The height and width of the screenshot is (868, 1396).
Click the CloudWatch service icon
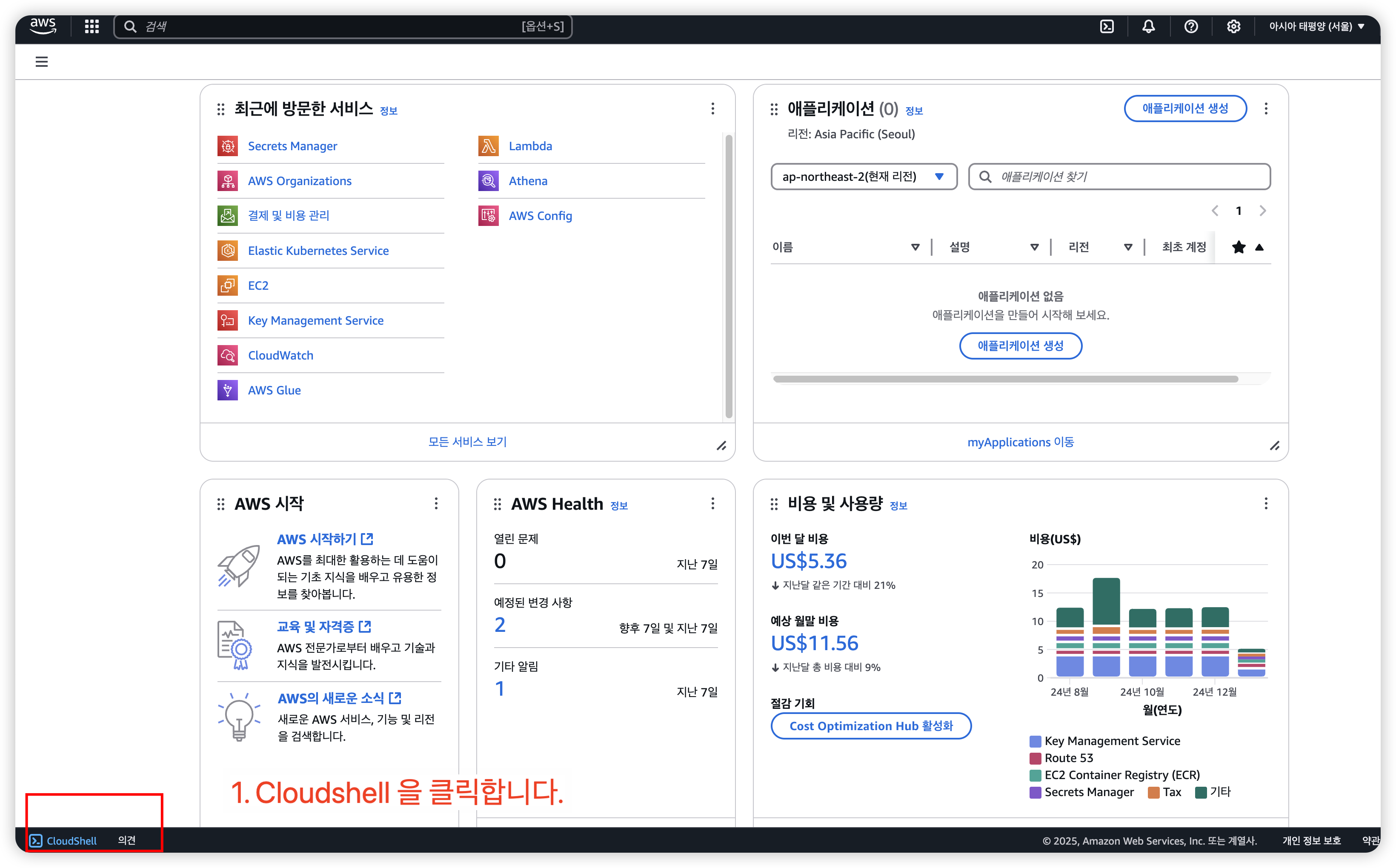click(x=227, y=355)
